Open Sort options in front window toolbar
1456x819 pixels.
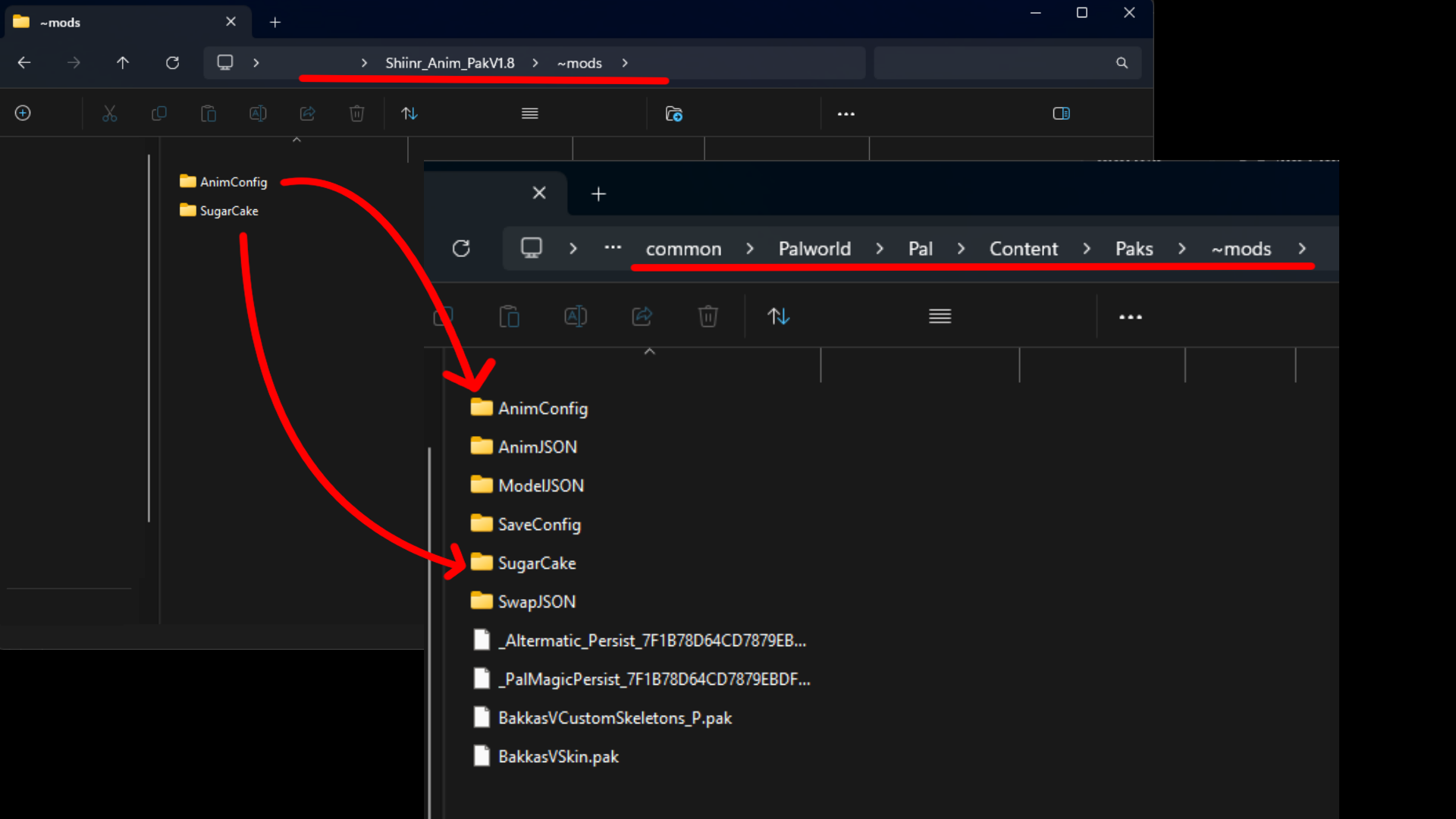click(779, 316)
